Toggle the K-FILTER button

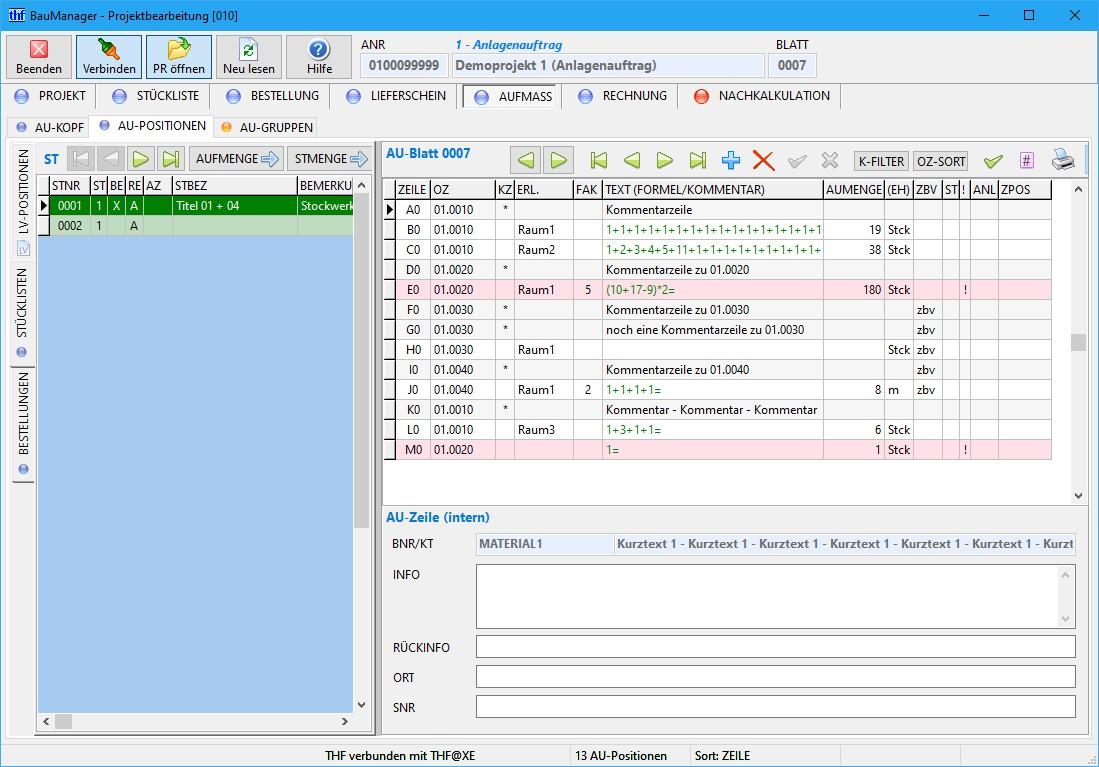point(880,161)
